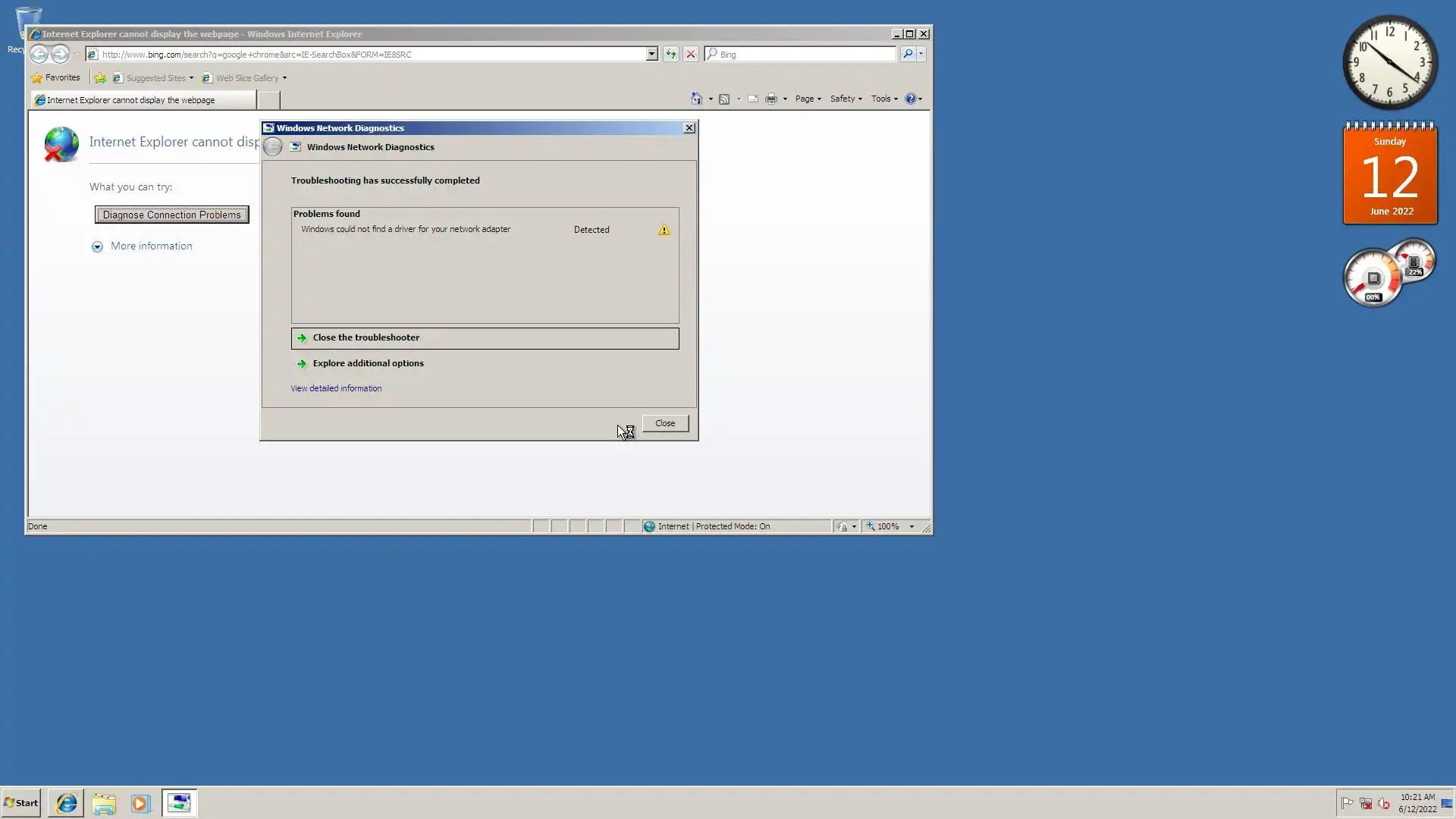Click the Print icon in command bar
The height and width of the screenshot is (819, 1456).
(x=771, y=99)
